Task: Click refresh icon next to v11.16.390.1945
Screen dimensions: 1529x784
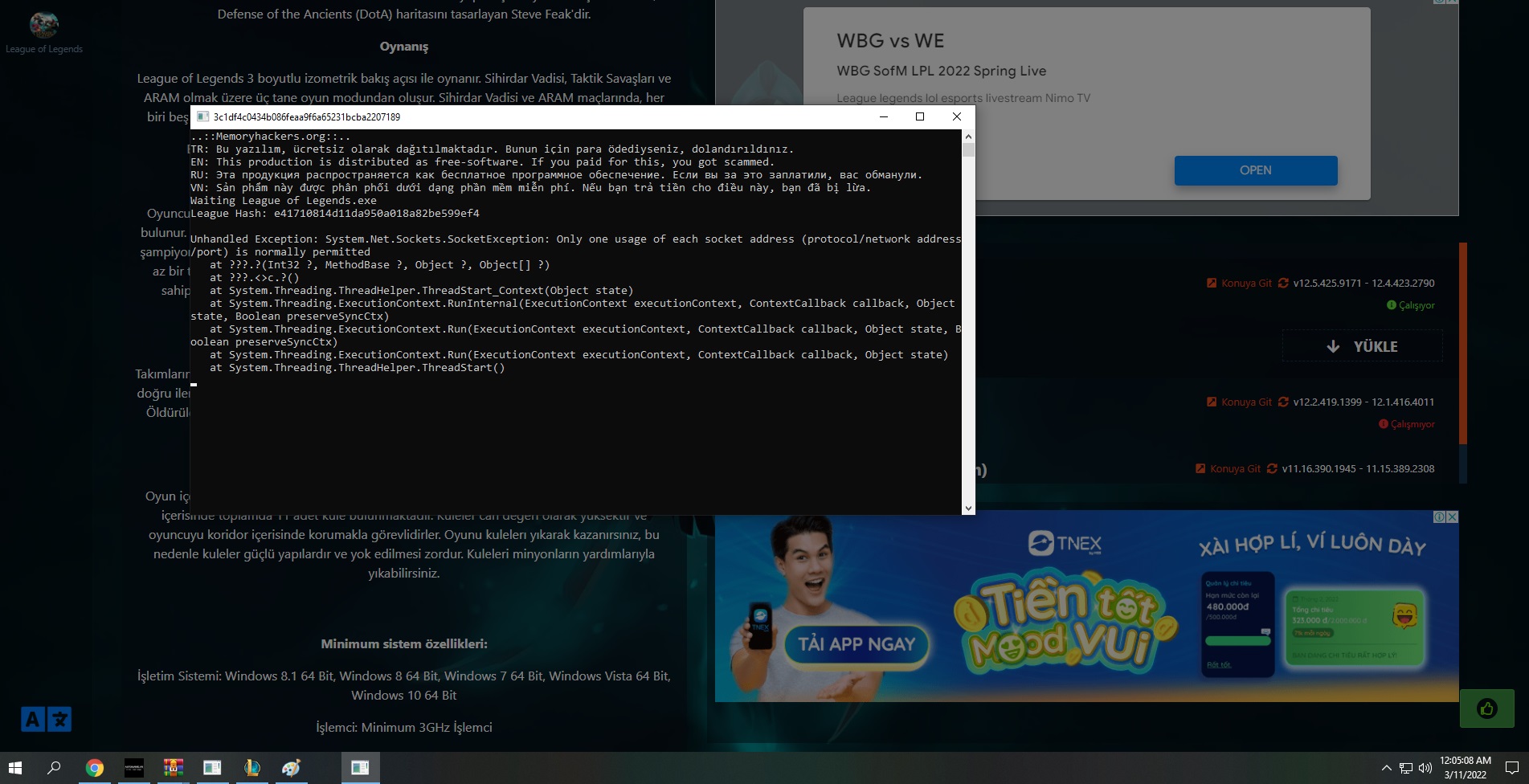Action: pyautogui.click(x=1272, y=468)
